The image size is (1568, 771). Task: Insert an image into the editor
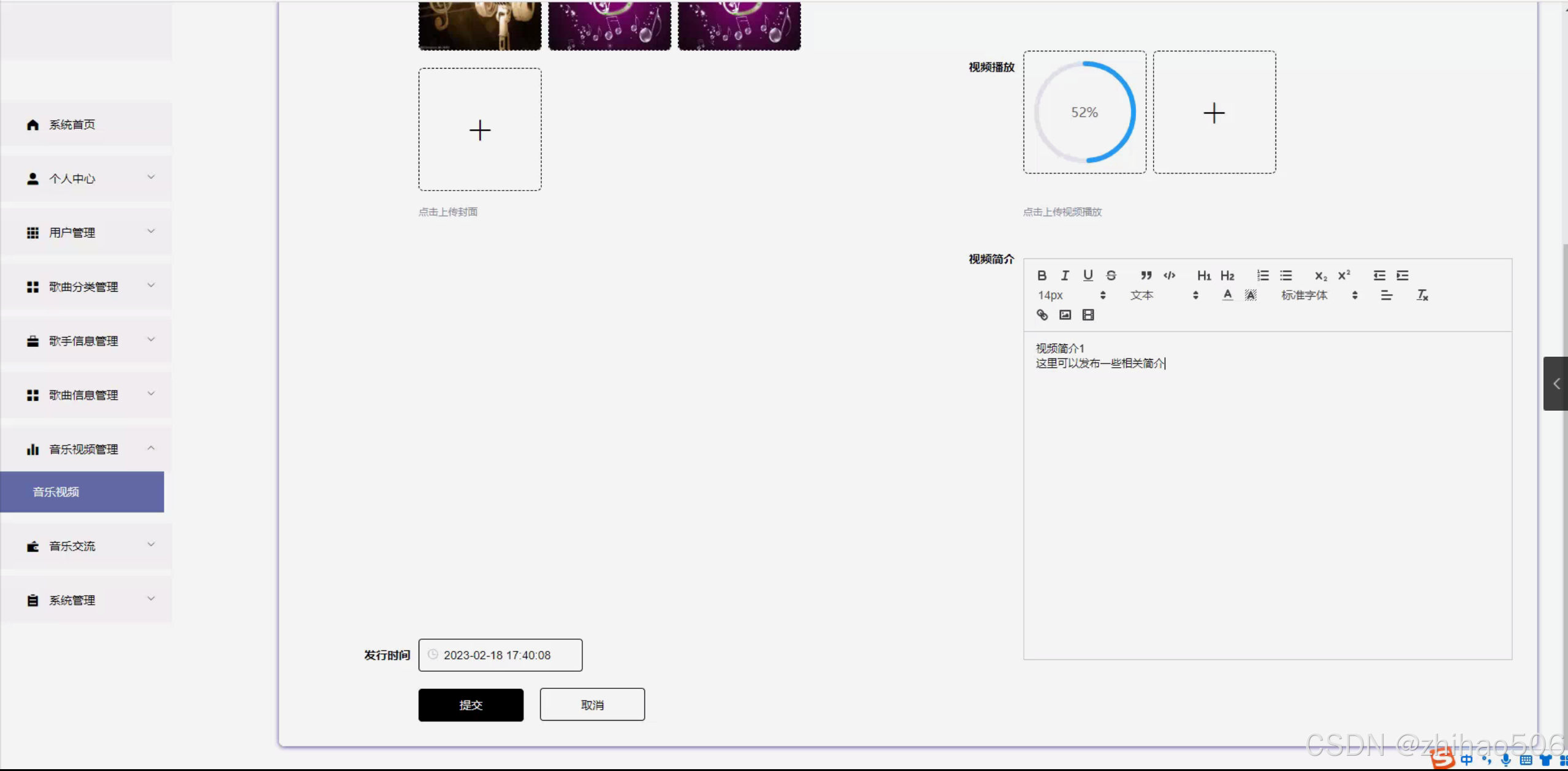pos(1065,315)
